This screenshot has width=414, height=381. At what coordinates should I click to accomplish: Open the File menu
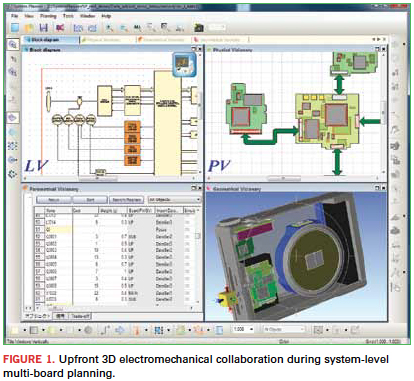pyautogui.click(x=15, y=16)
